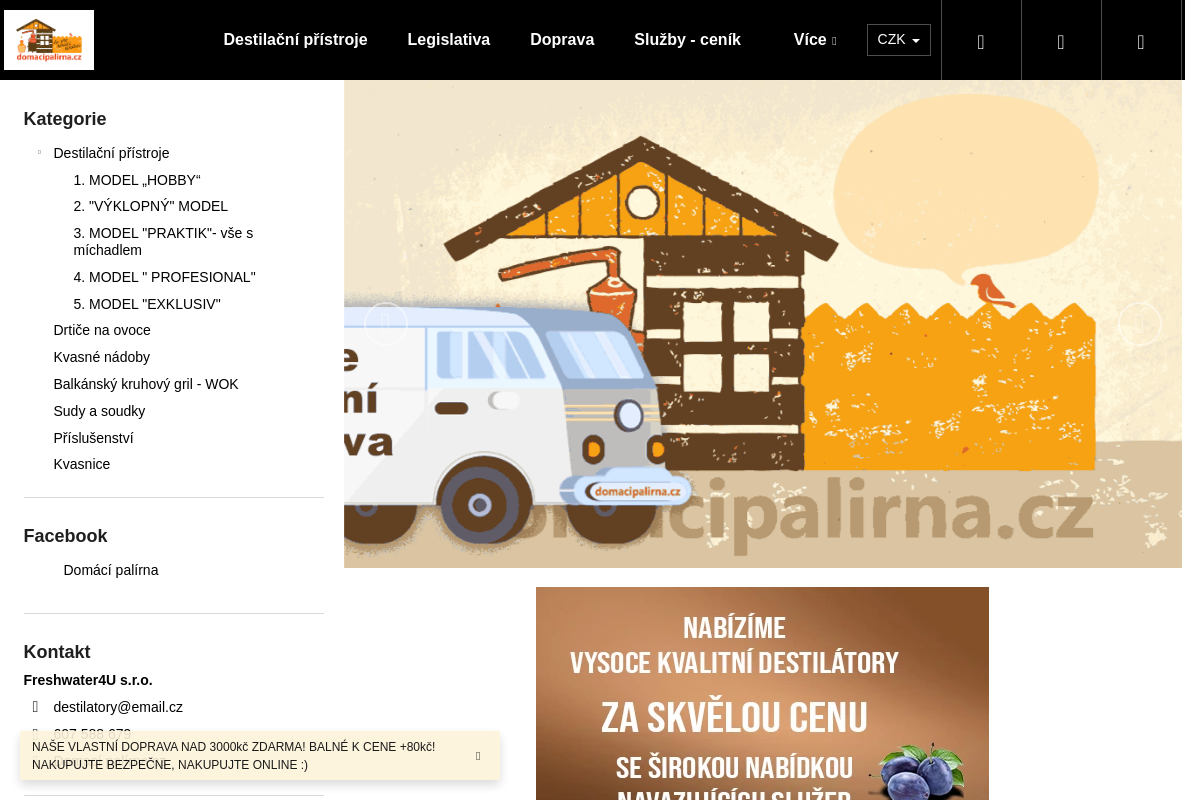Click the rightmost header icon button
The image size is (1200, 800).
tap(1141, 40)
